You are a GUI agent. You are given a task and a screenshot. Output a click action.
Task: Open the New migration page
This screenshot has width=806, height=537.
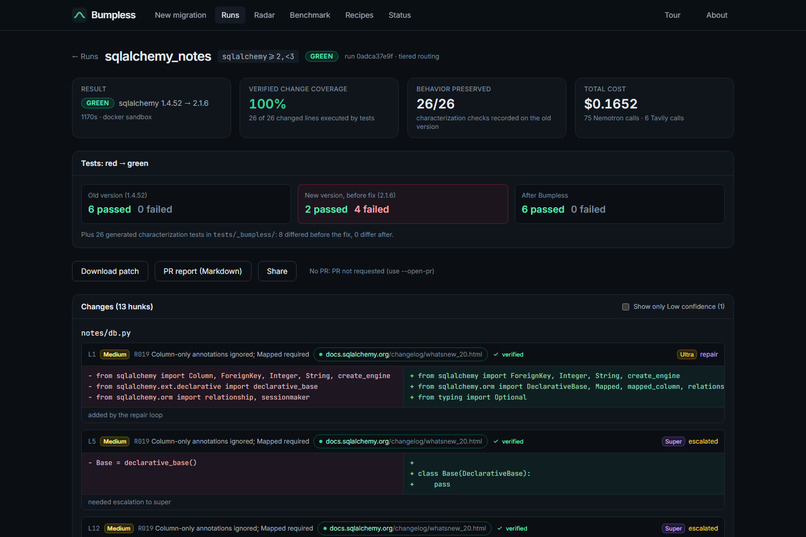[x=180, y=15]
